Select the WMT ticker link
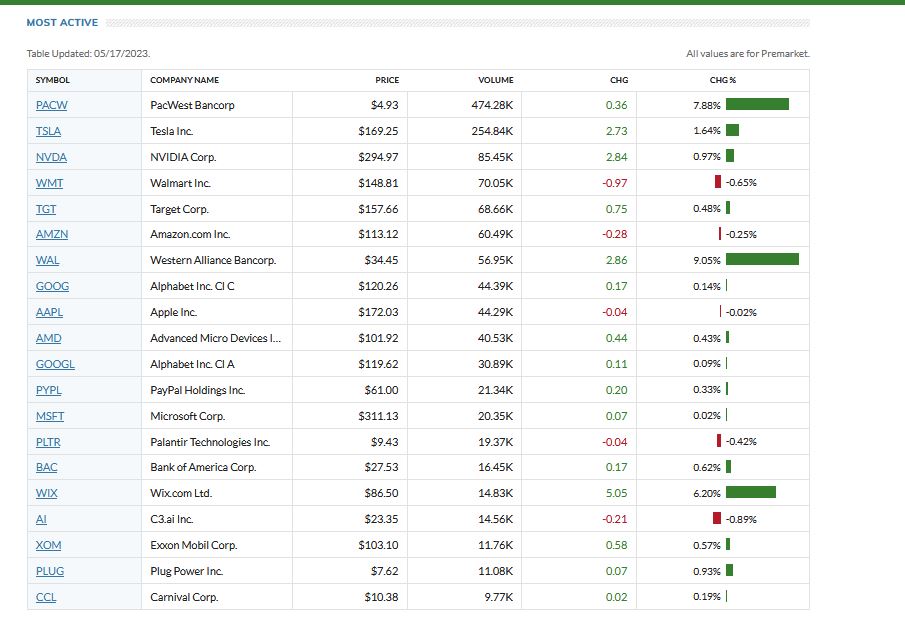Screen dimensions: 905x624 [49, 183]
